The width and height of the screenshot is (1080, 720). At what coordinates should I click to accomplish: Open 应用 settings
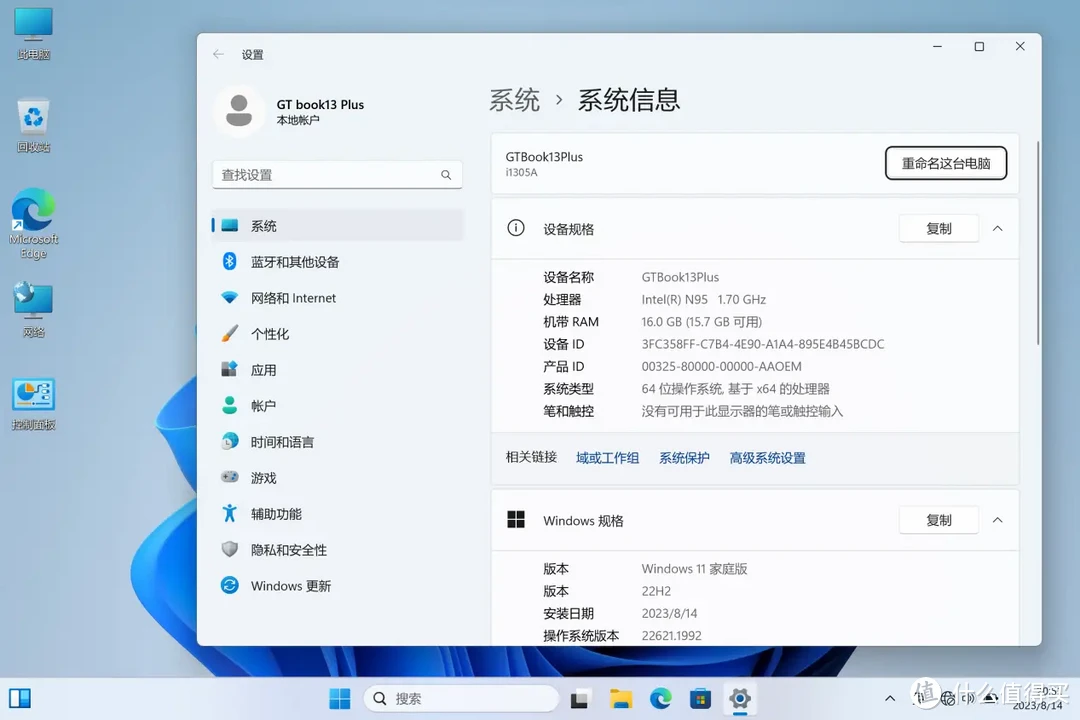(x=338, y=370)
